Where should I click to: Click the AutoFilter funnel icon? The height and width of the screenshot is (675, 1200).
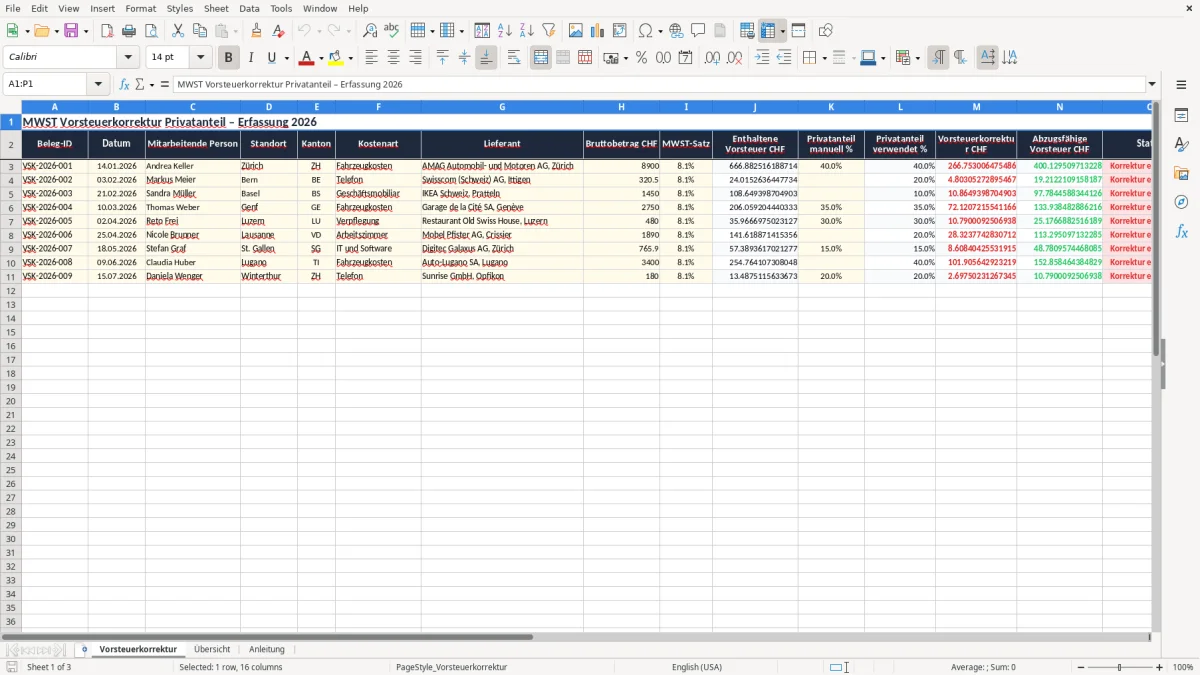549,31
